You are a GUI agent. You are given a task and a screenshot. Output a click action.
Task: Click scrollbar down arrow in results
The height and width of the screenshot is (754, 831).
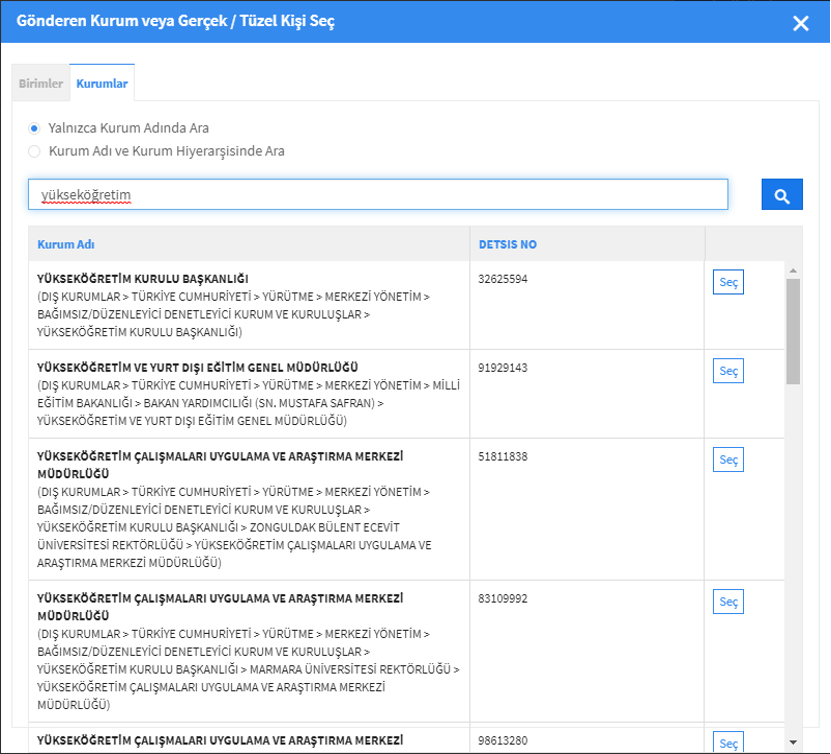[793, 742]
